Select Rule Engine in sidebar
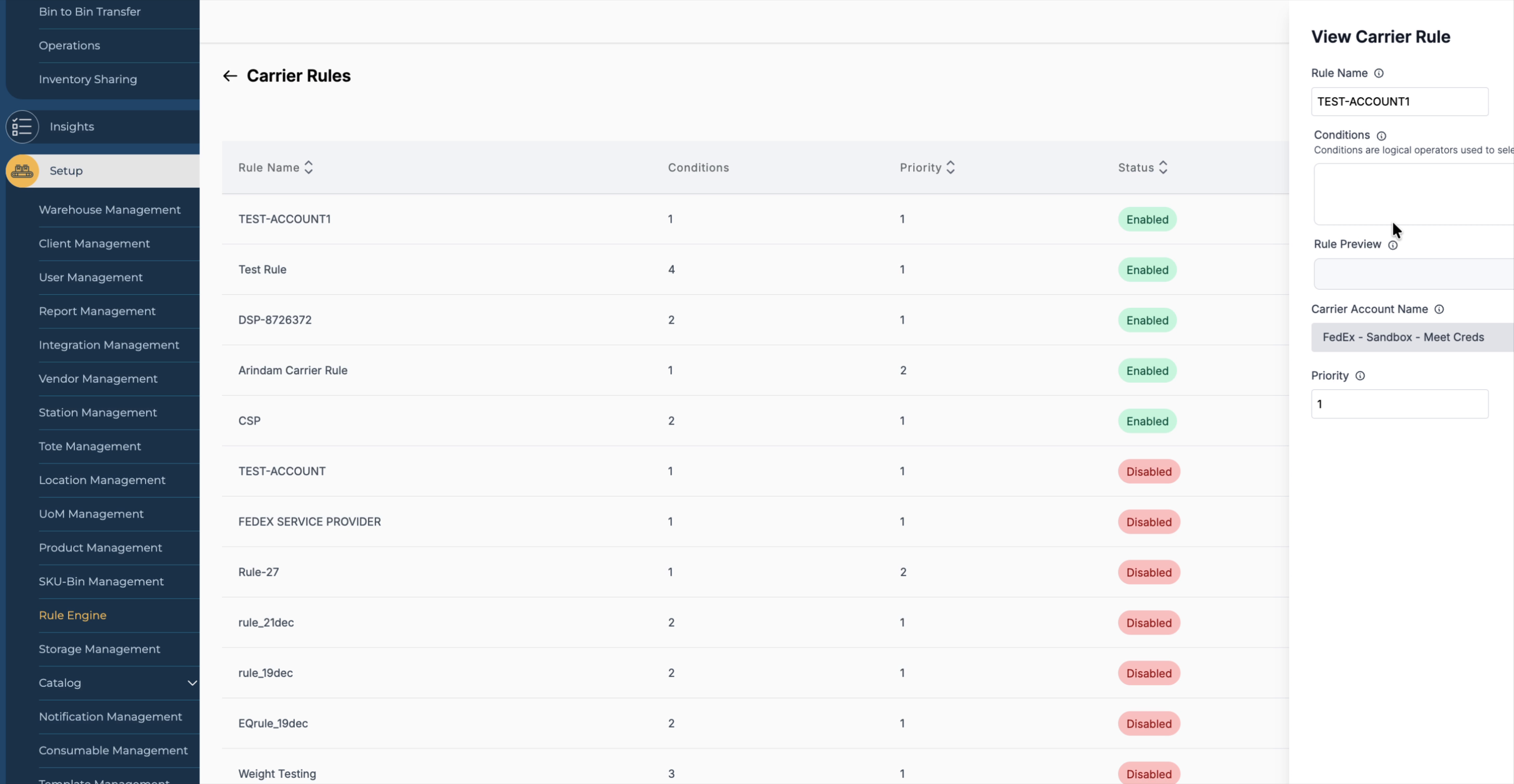1514x784 pixels. click(x=72, y=616)
